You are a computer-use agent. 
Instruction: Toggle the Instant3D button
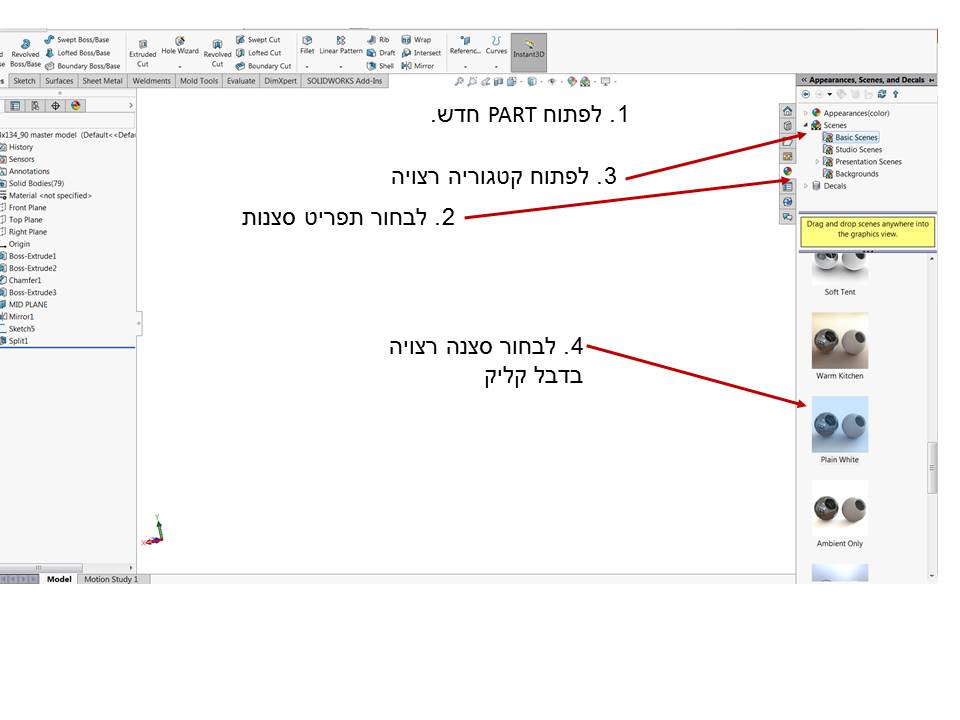click(528, 50)
